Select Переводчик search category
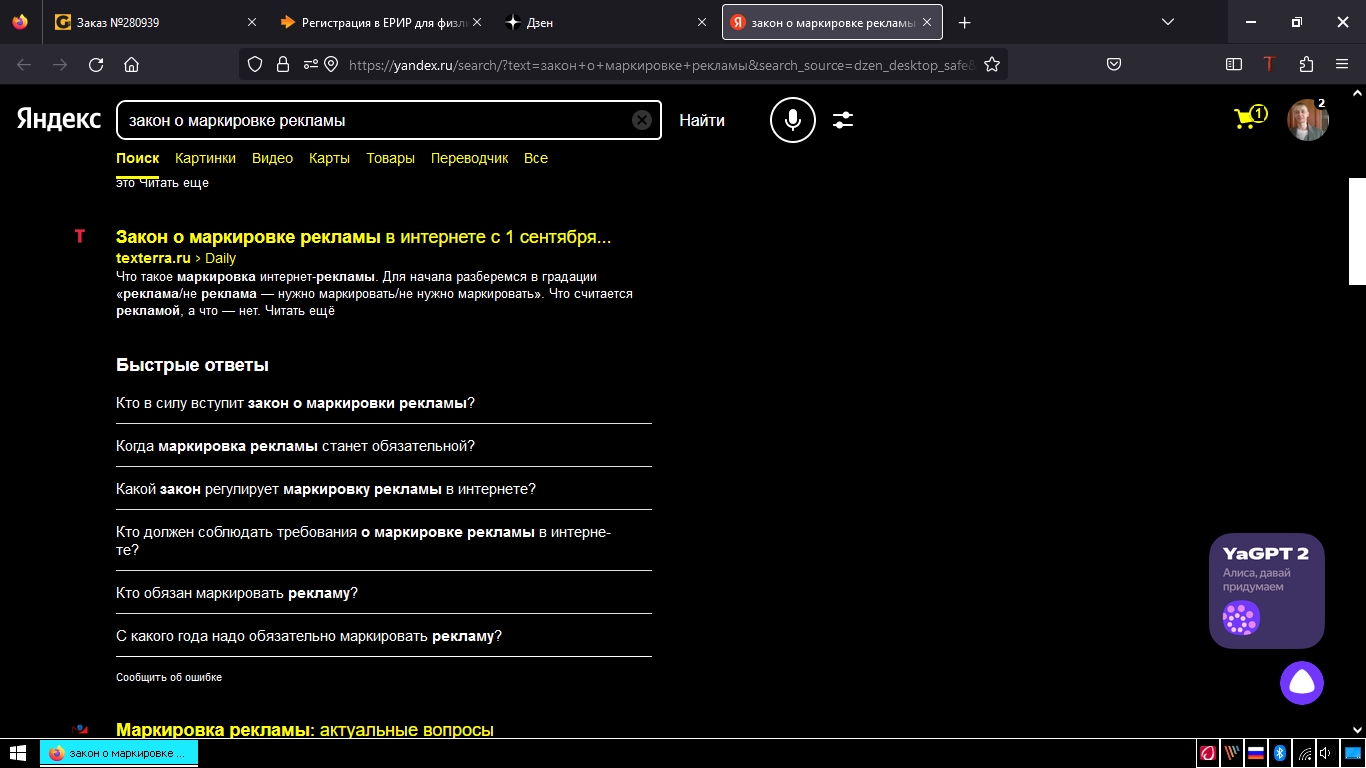Viewport: 1366px width, 768px height. click(x=469, y=158)
